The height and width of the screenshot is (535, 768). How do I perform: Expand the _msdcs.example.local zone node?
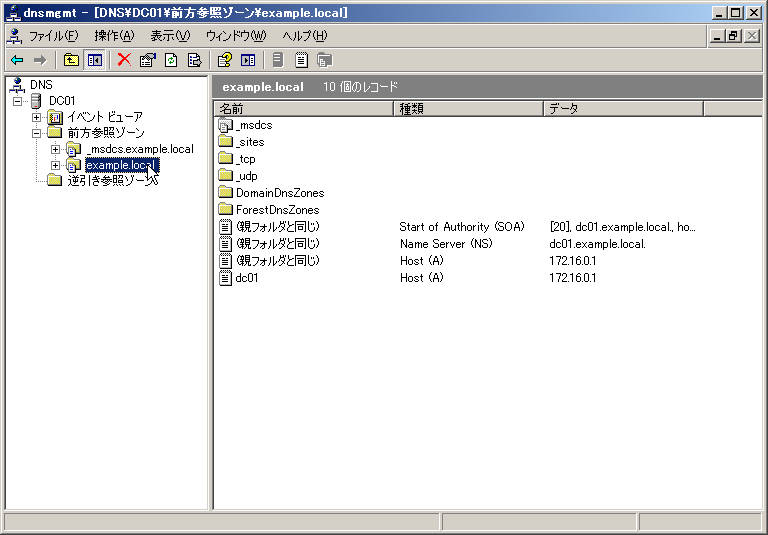pyautogui.click(x=56, y=149)
